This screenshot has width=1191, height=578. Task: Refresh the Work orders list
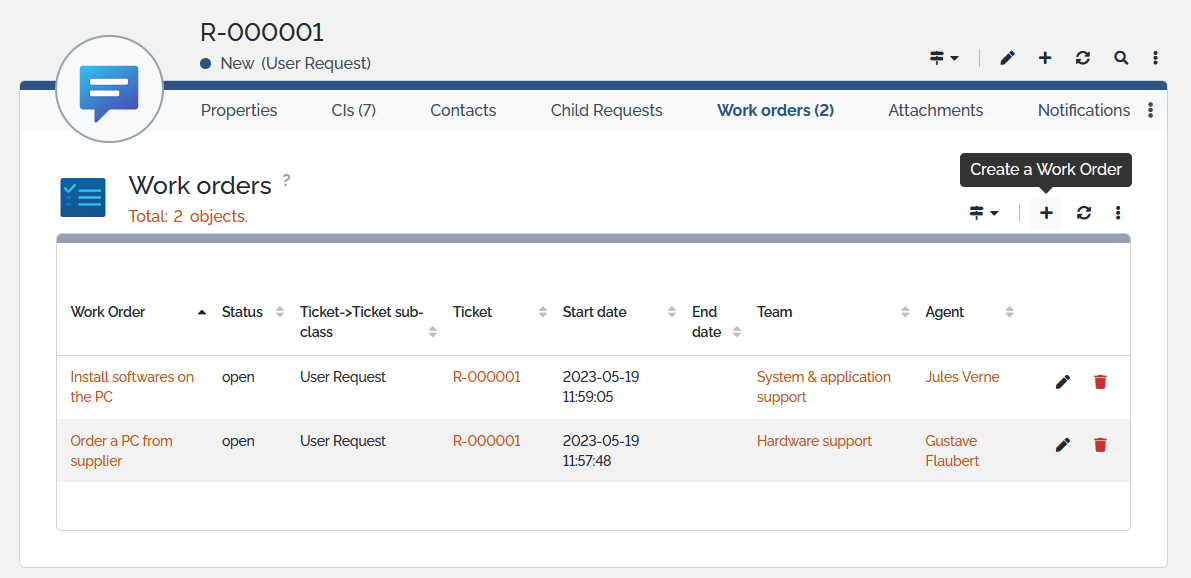point(1083,213)
